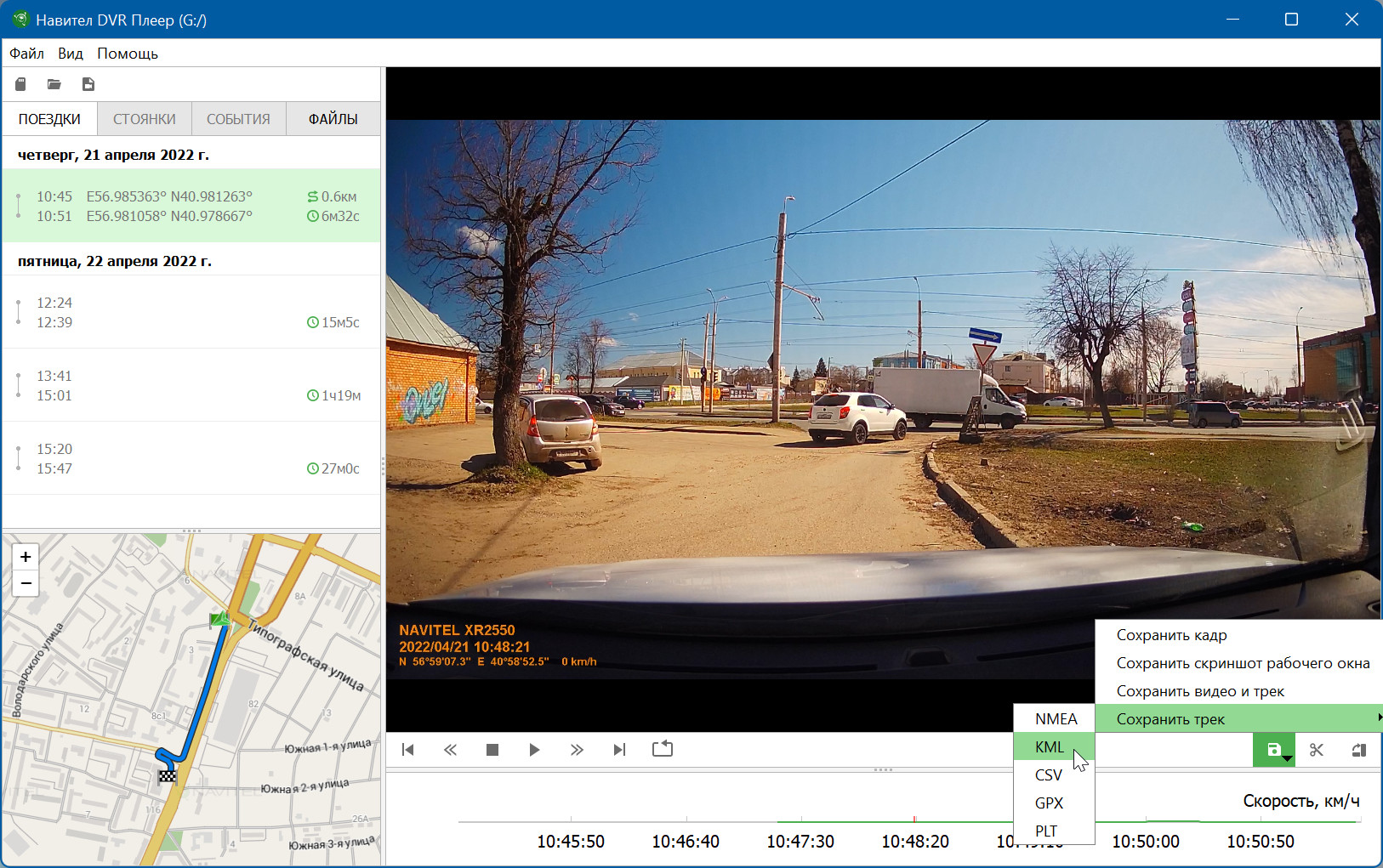This screenshot has width=1383, height=868.
Task: Select the scissors cut tool
Action: pos(1317,750)
